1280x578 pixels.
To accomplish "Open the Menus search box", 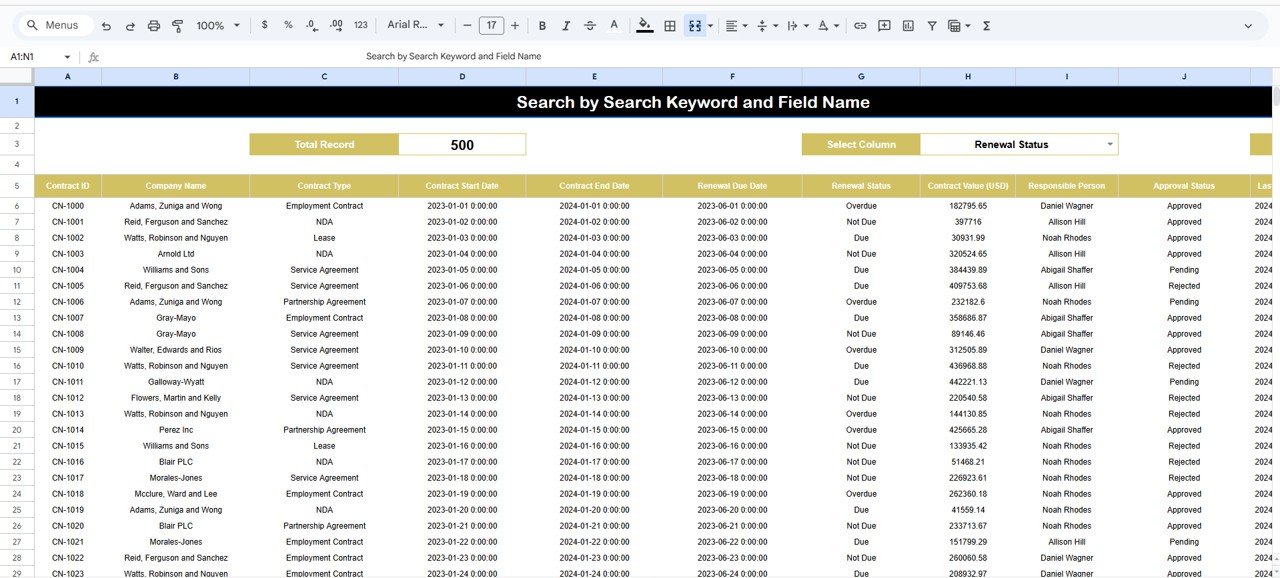I will coord(52,25).
